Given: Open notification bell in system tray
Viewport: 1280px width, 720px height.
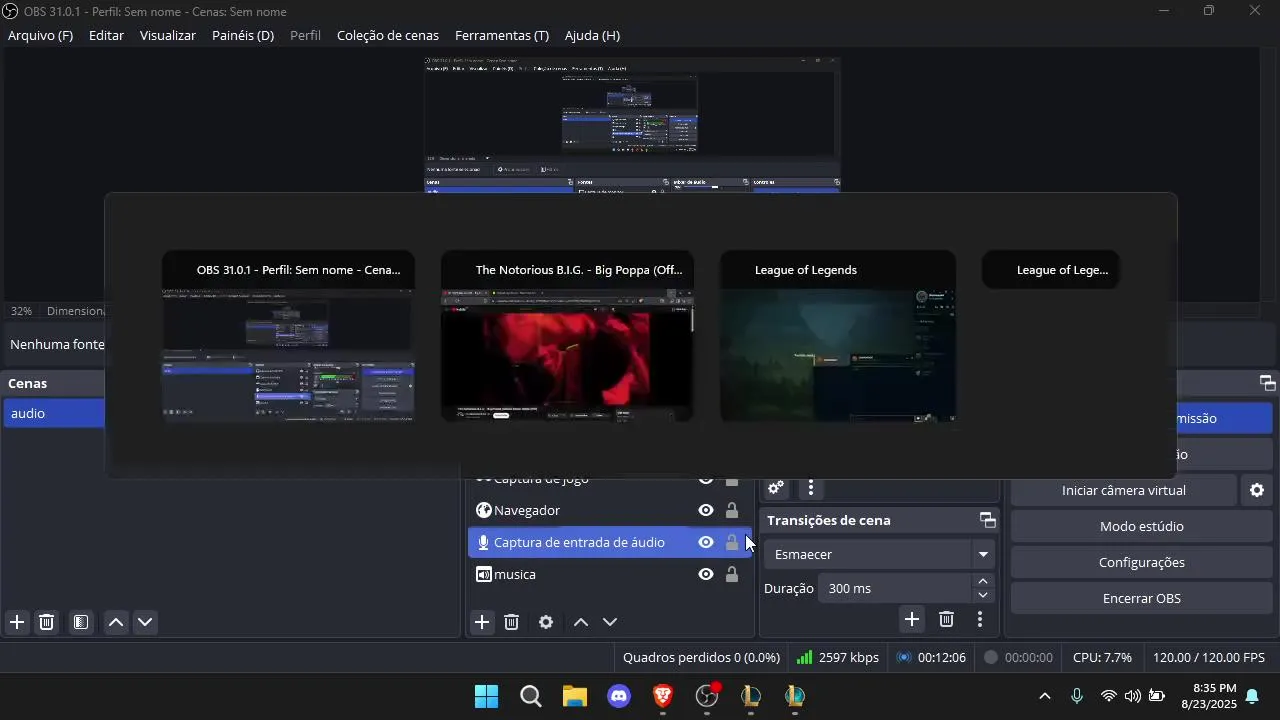Looking at the screenshot, I should 1252,696.
